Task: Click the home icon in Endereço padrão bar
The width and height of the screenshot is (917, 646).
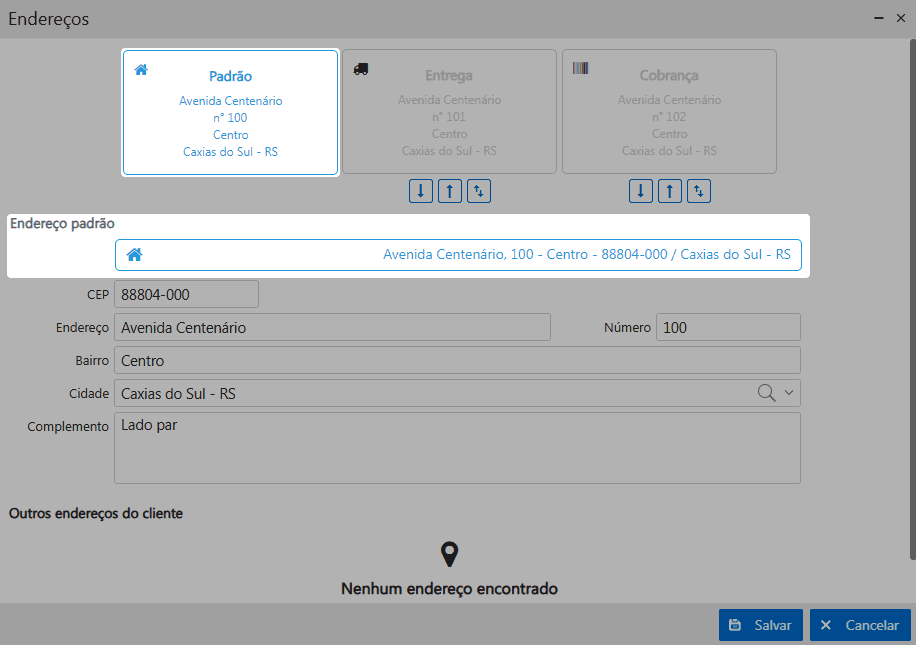Action: tap(134, 255)
